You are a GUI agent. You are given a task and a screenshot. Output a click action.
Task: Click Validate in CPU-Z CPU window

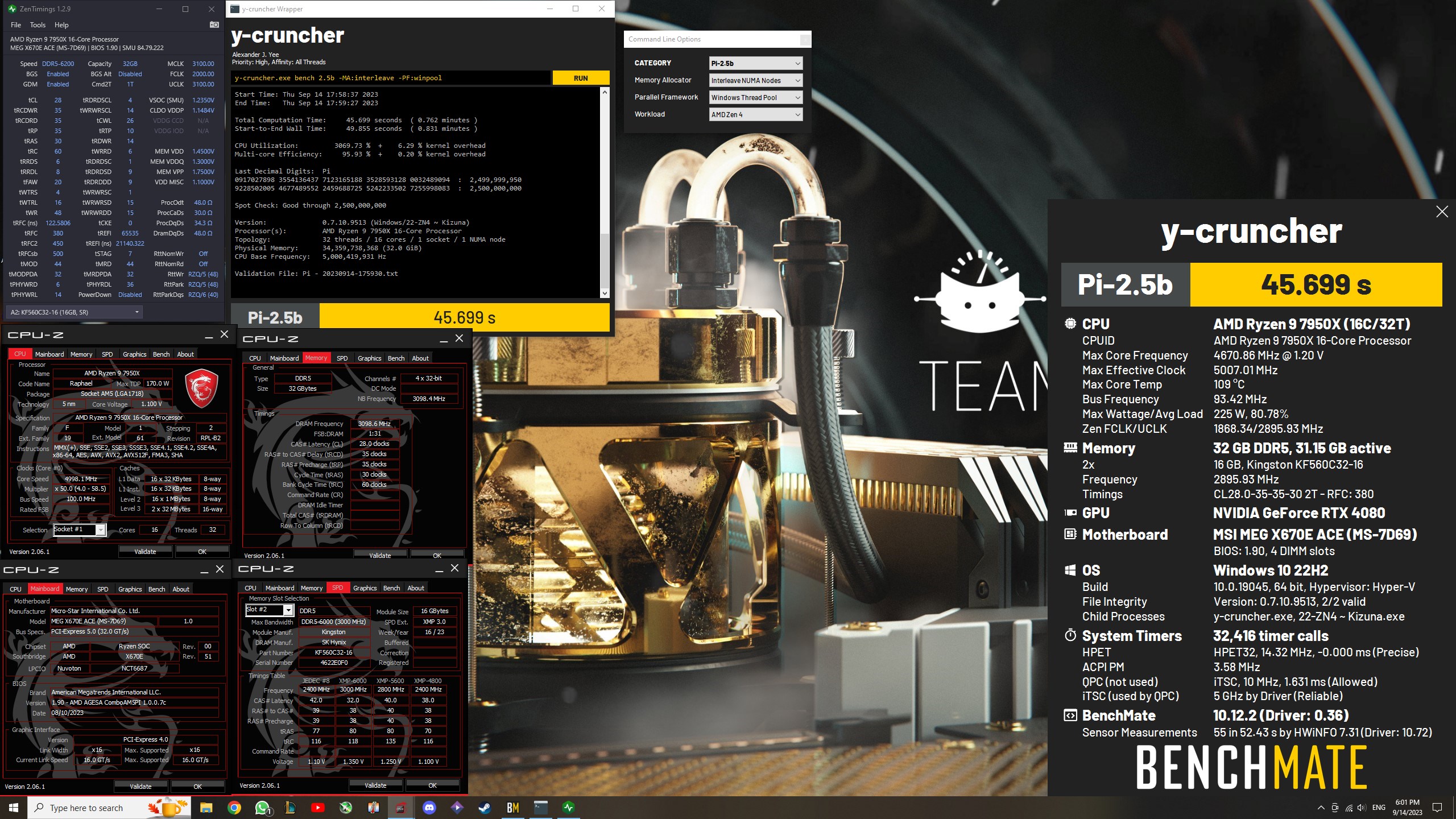pyautogui.click(x=145, y=551)
